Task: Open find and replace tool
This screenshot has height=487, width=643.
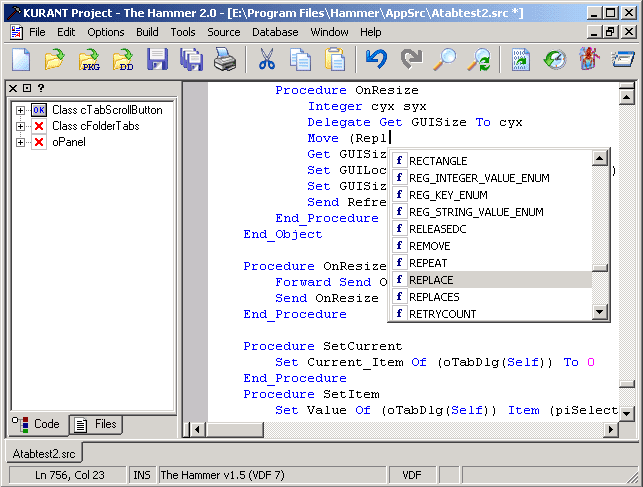Action: (x=479, y=60)
